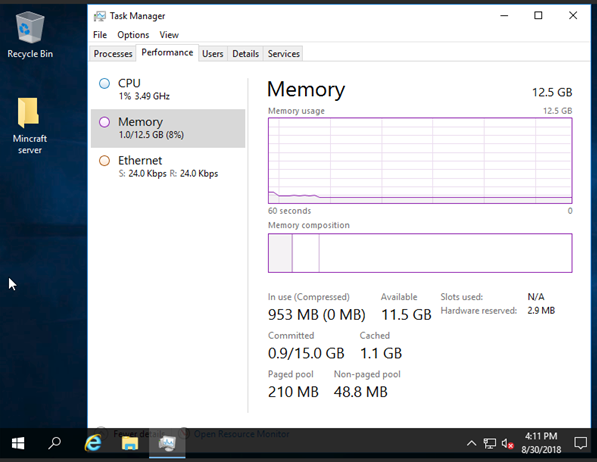
Task: Click the taskbar clock 4:11 PM
Action: coord(541,443)
